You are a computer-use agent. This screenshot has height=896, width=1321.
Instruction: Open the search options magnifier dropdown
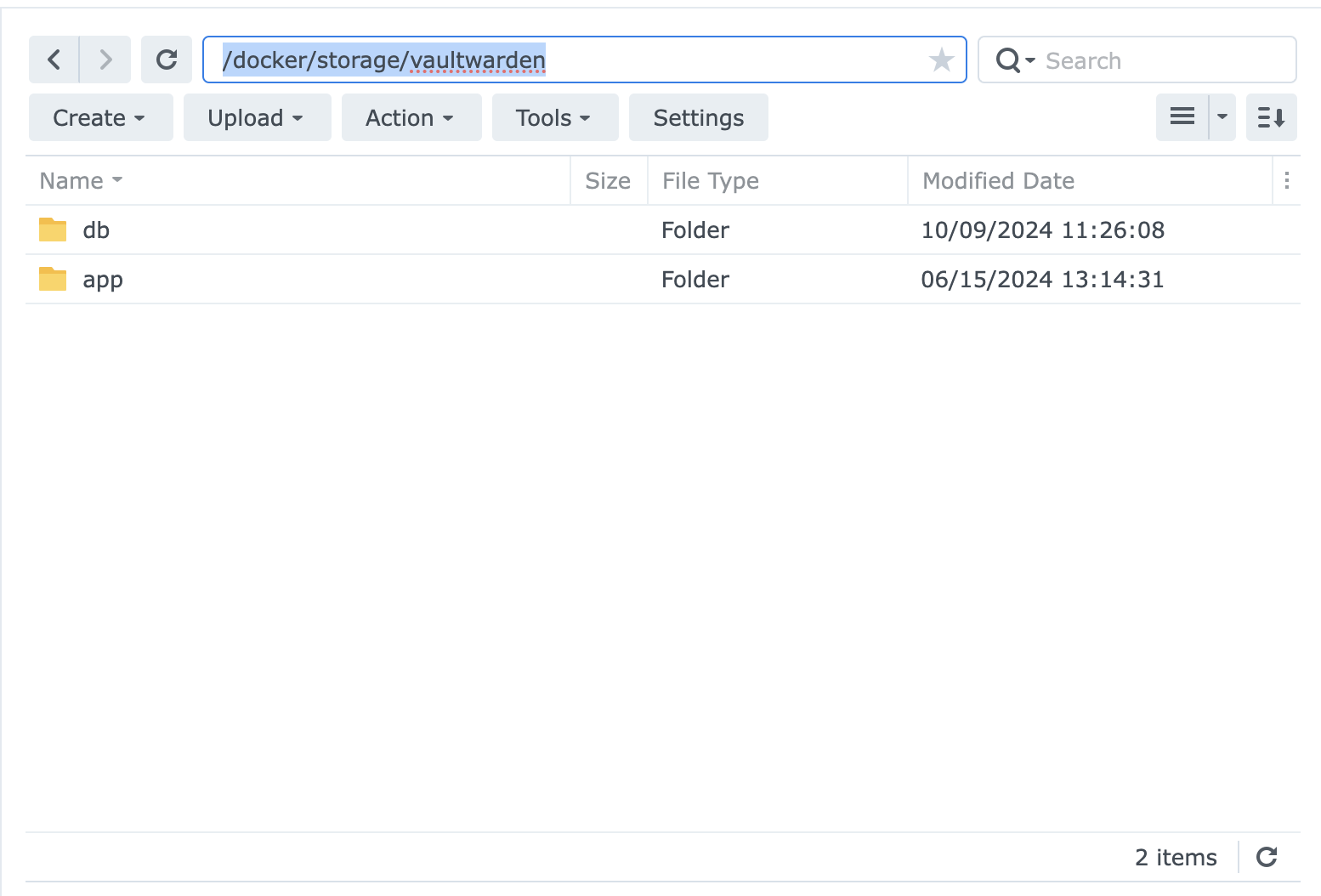click(1015, 60)
